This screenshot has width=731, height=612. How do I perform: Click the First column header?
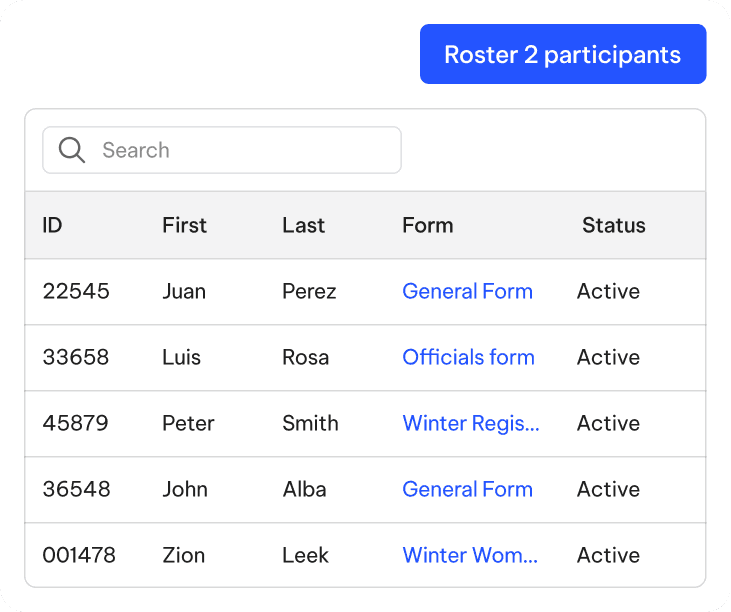pyautogui.click(x=184, y=225)
